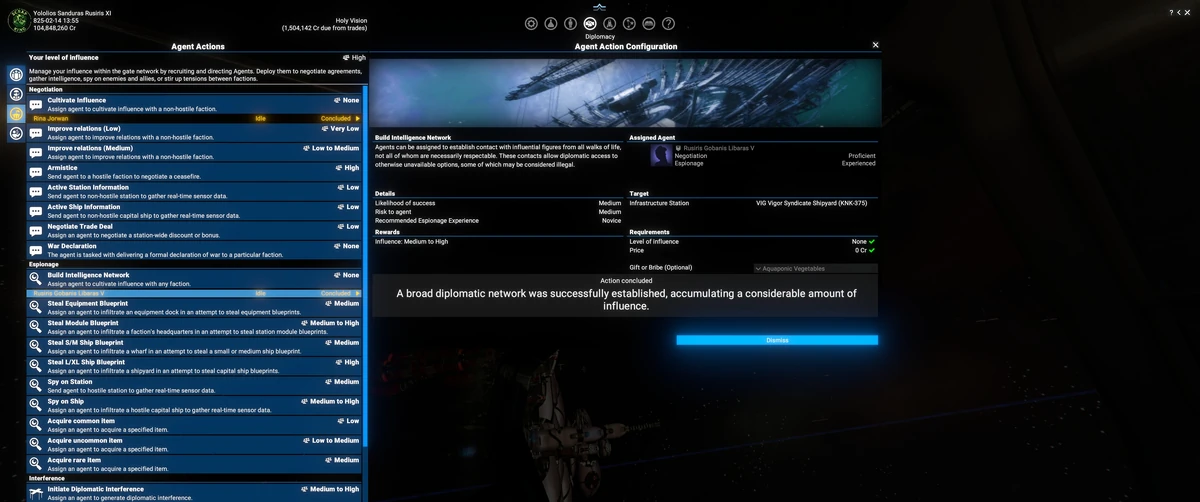This screenshot has width=1200, height=502.
Task: Click the help question mark at top-right
Action: 1171,12
